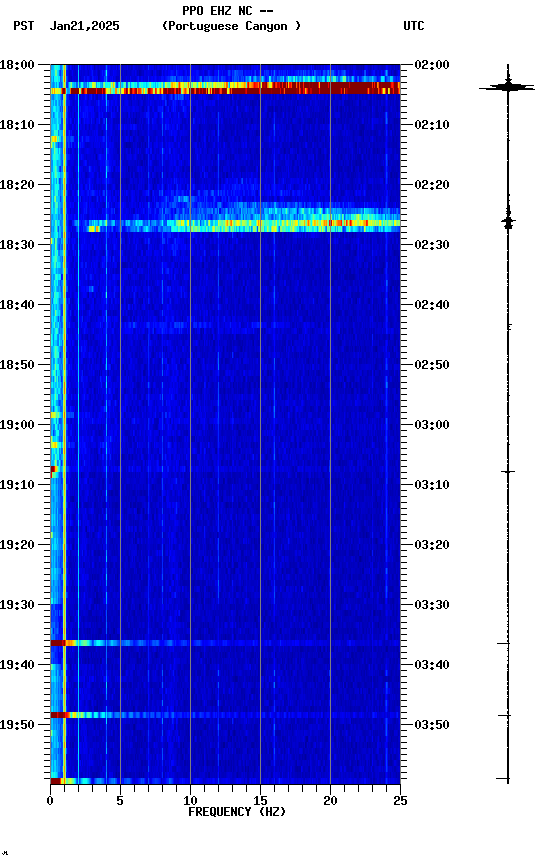The width and height of the screenshot is (552, 864).
Task: Click the '03:20' UTC time label
Action: click(x=432, y=545)
